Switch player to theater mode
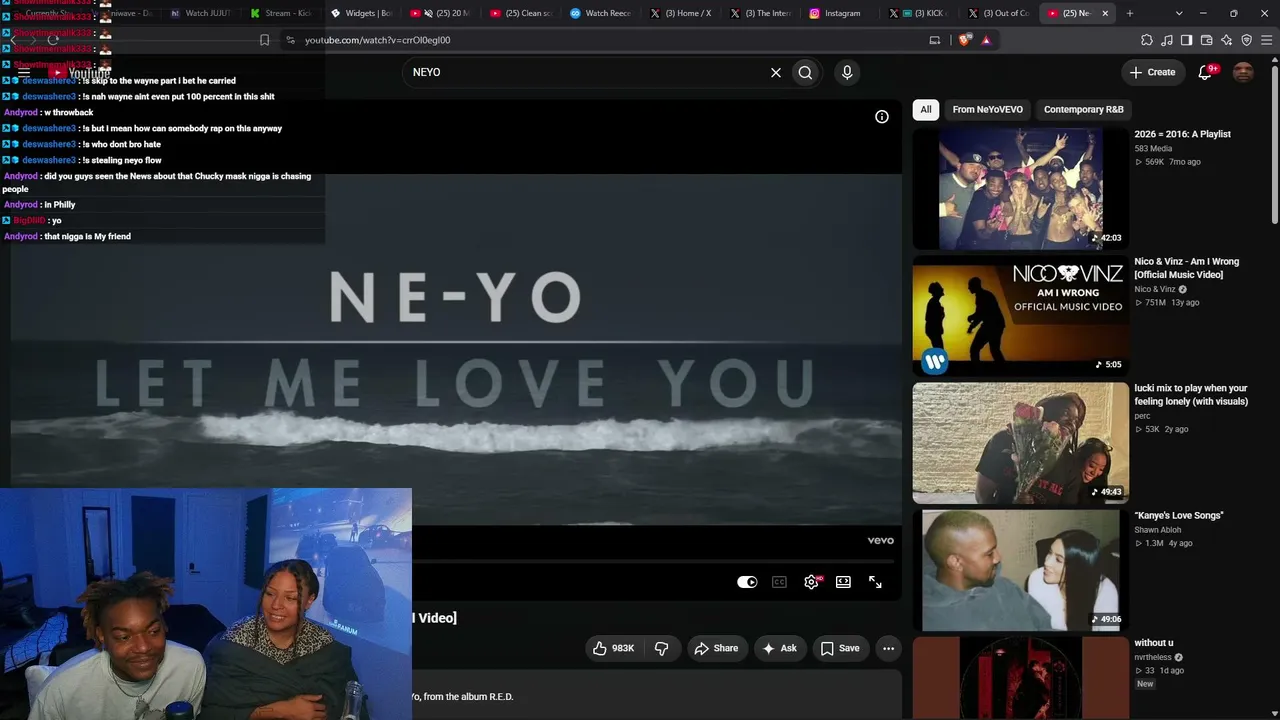 coord(843,582)
